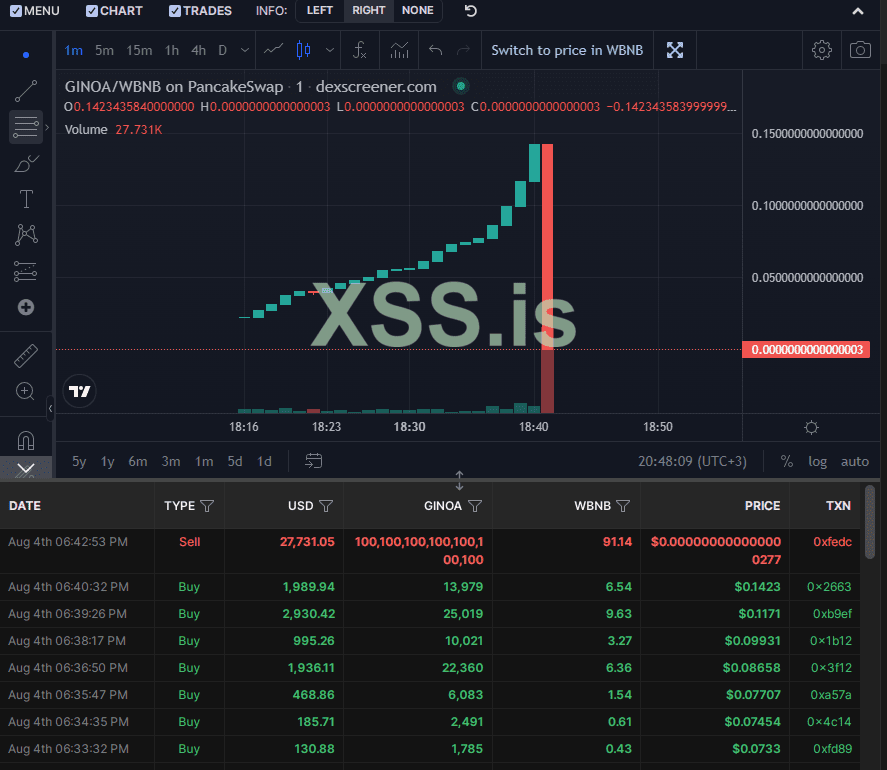Toggle percent scale mode

click(786, 461)
